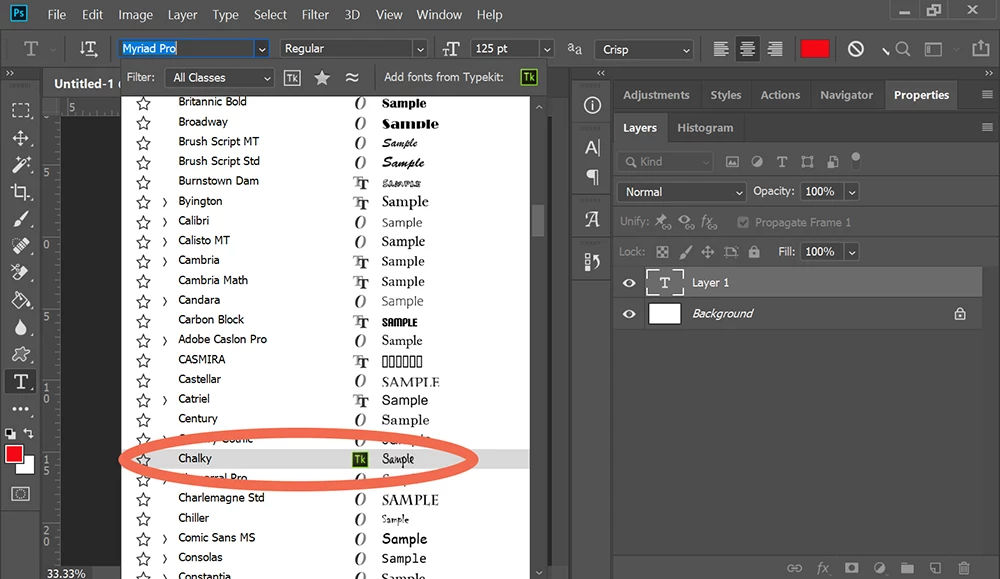Viewport: 1000px width, 579px height.
Task: Toggle layer filter on/off switch
Action: point(856,161)
